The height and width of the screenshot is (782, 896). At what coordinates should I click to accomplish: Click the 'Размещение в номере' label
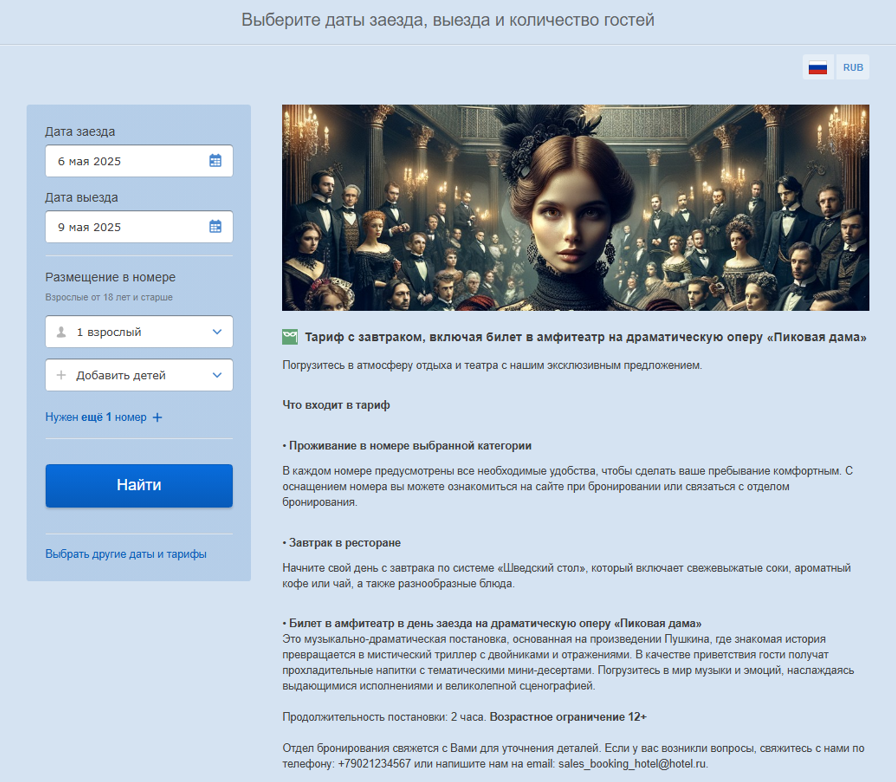[110, 277]
